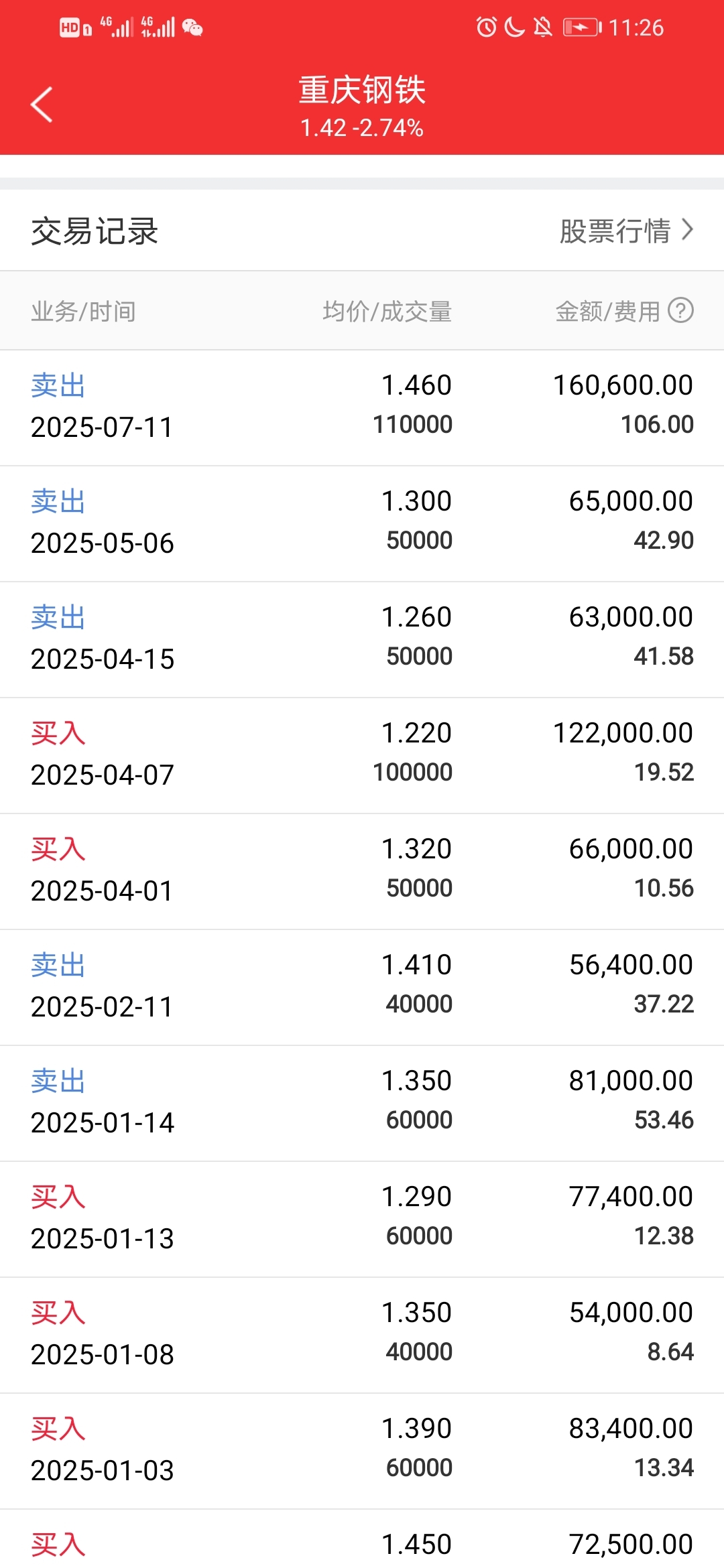Tap the alarm clock status icon

(487, 27)
